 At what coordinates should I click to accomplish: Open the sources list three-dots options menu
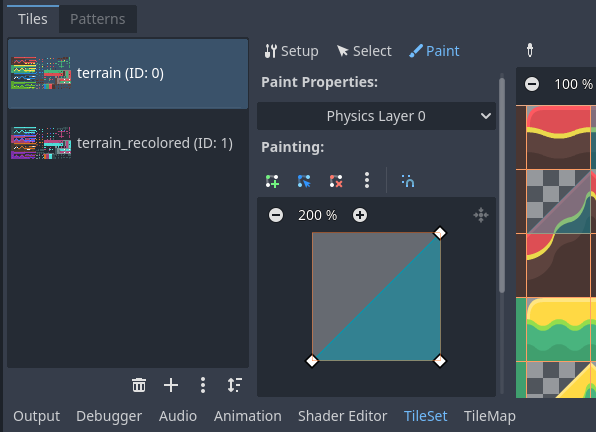tap(203, 385)
